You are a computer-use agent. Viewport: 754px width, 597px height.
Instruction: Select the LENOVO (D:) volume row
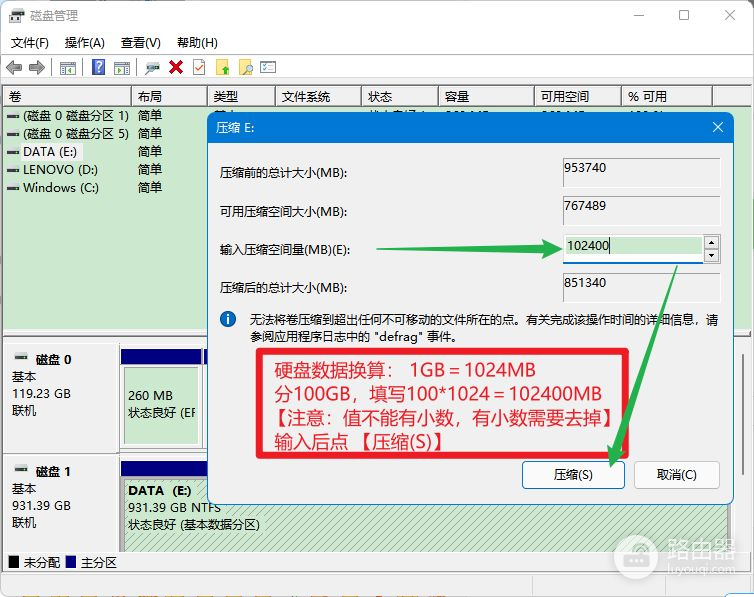click(x=60, y=170)
